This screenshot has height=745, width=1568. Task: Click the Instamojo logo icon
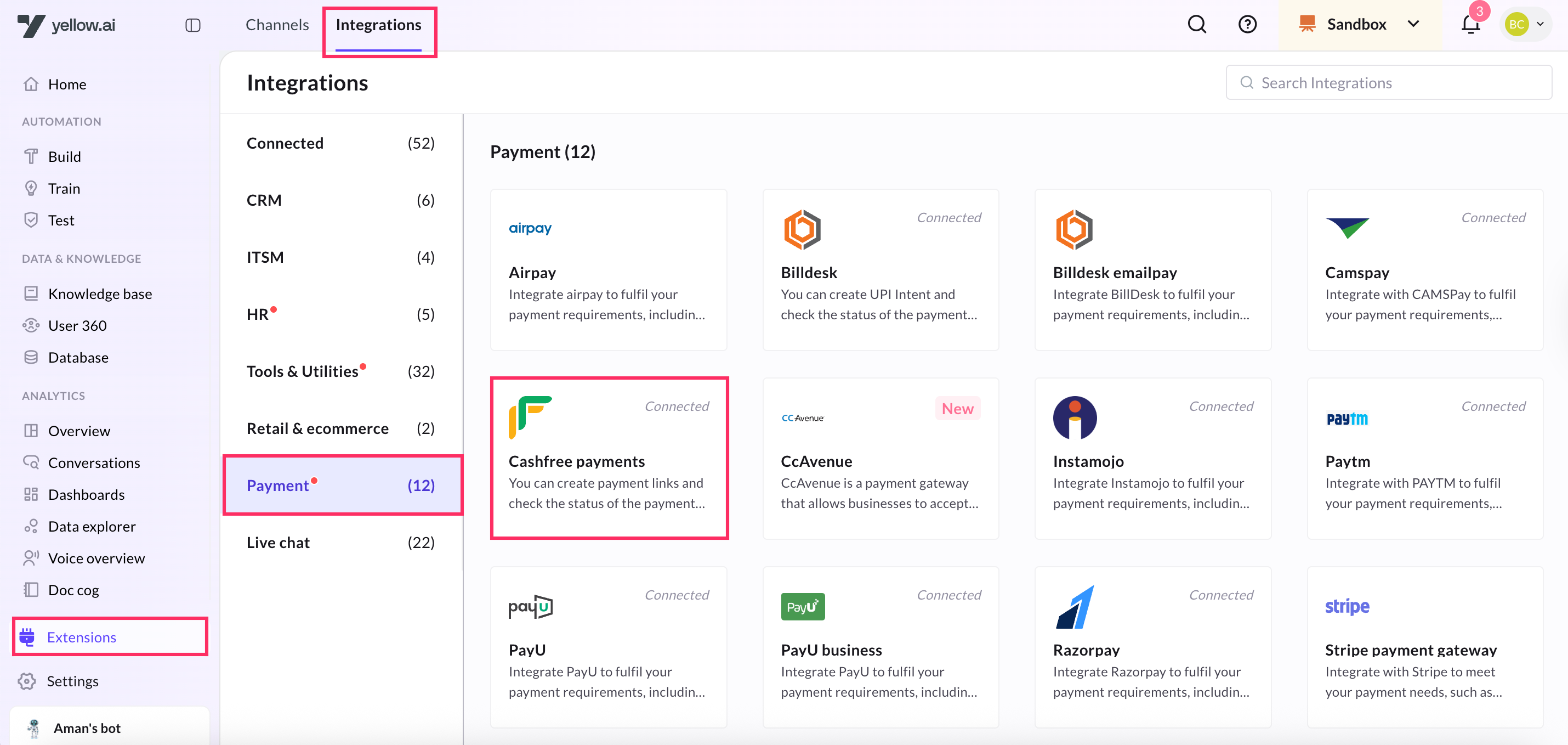click(1075, 418)
